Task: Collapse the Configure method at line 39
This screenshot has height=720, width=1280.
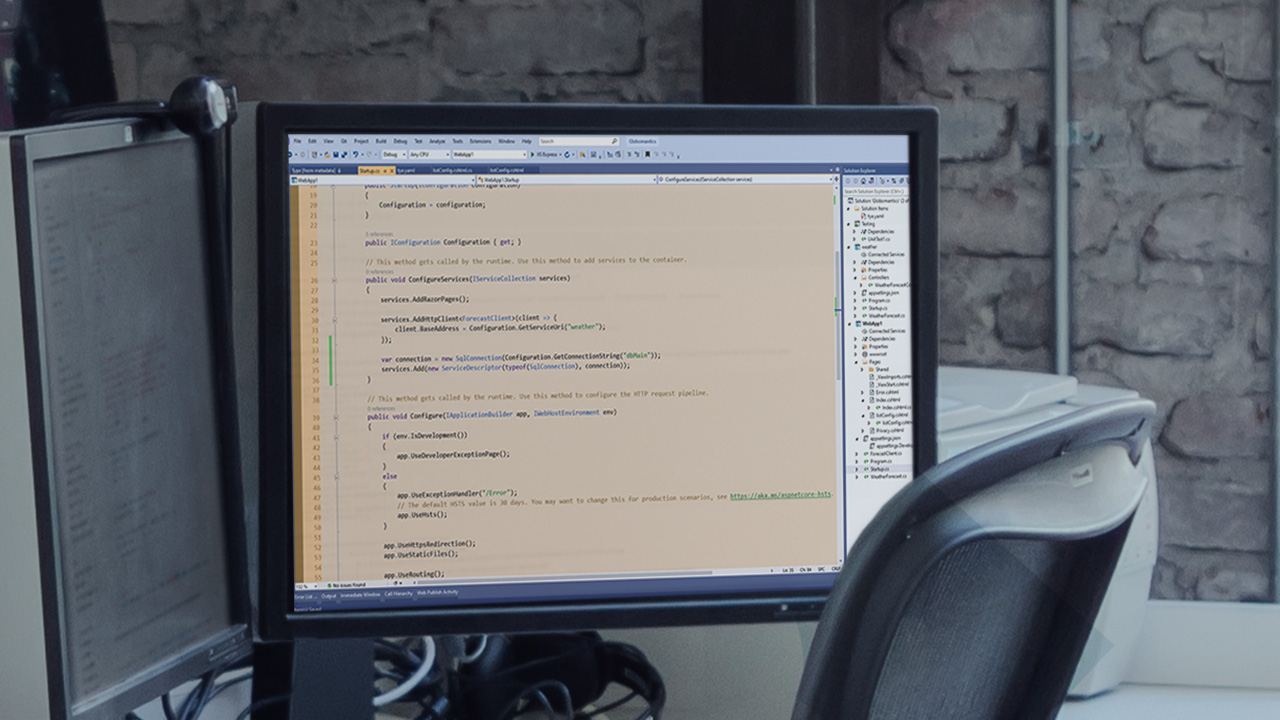Action: [x=335, y=413]
